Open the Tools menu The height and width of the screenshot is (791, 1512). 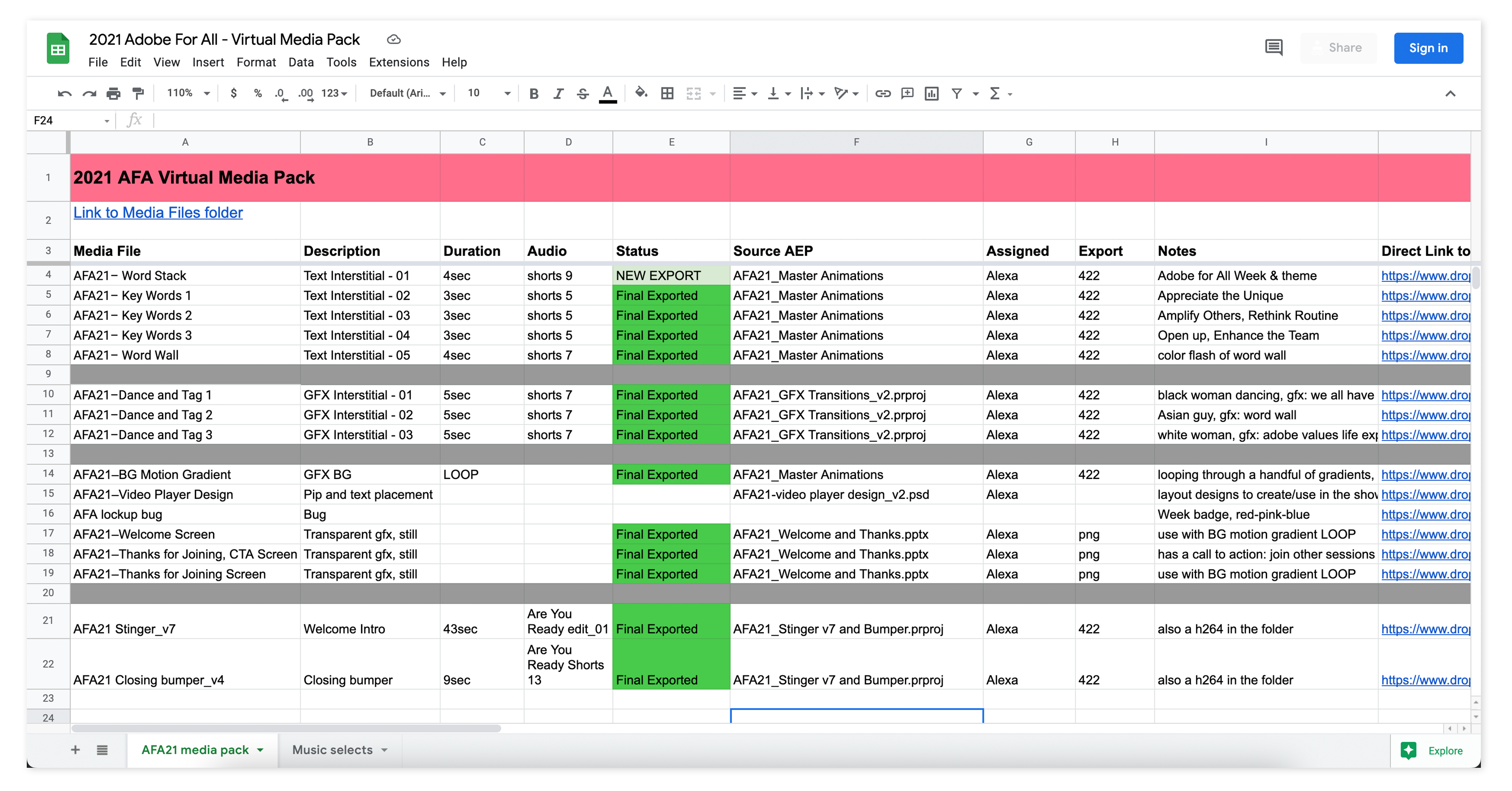pyautogui.click(x=341, y=62)
